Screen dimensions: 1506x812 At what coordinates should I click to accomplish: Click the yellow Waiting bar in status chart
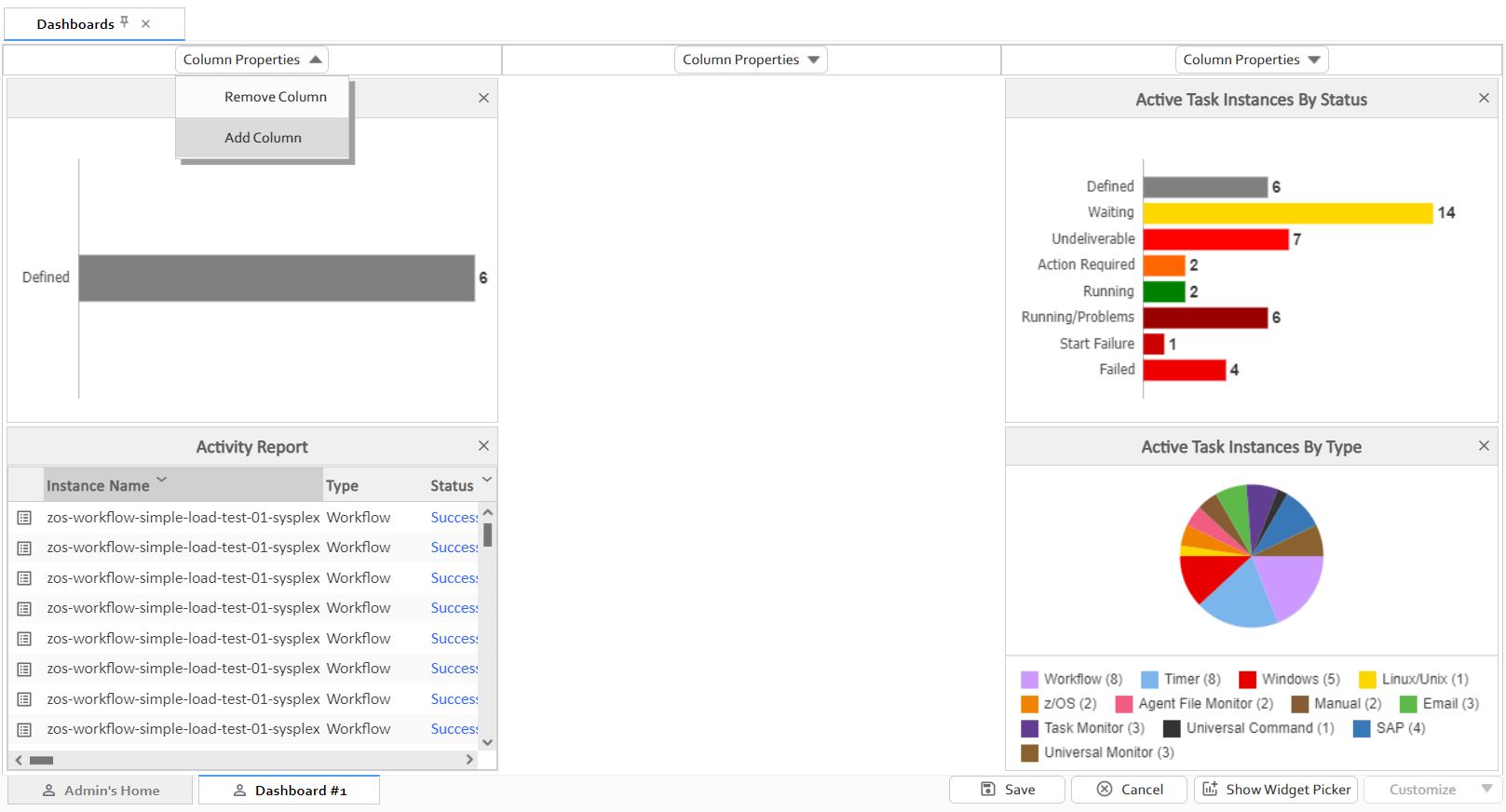pos(1287,213)
